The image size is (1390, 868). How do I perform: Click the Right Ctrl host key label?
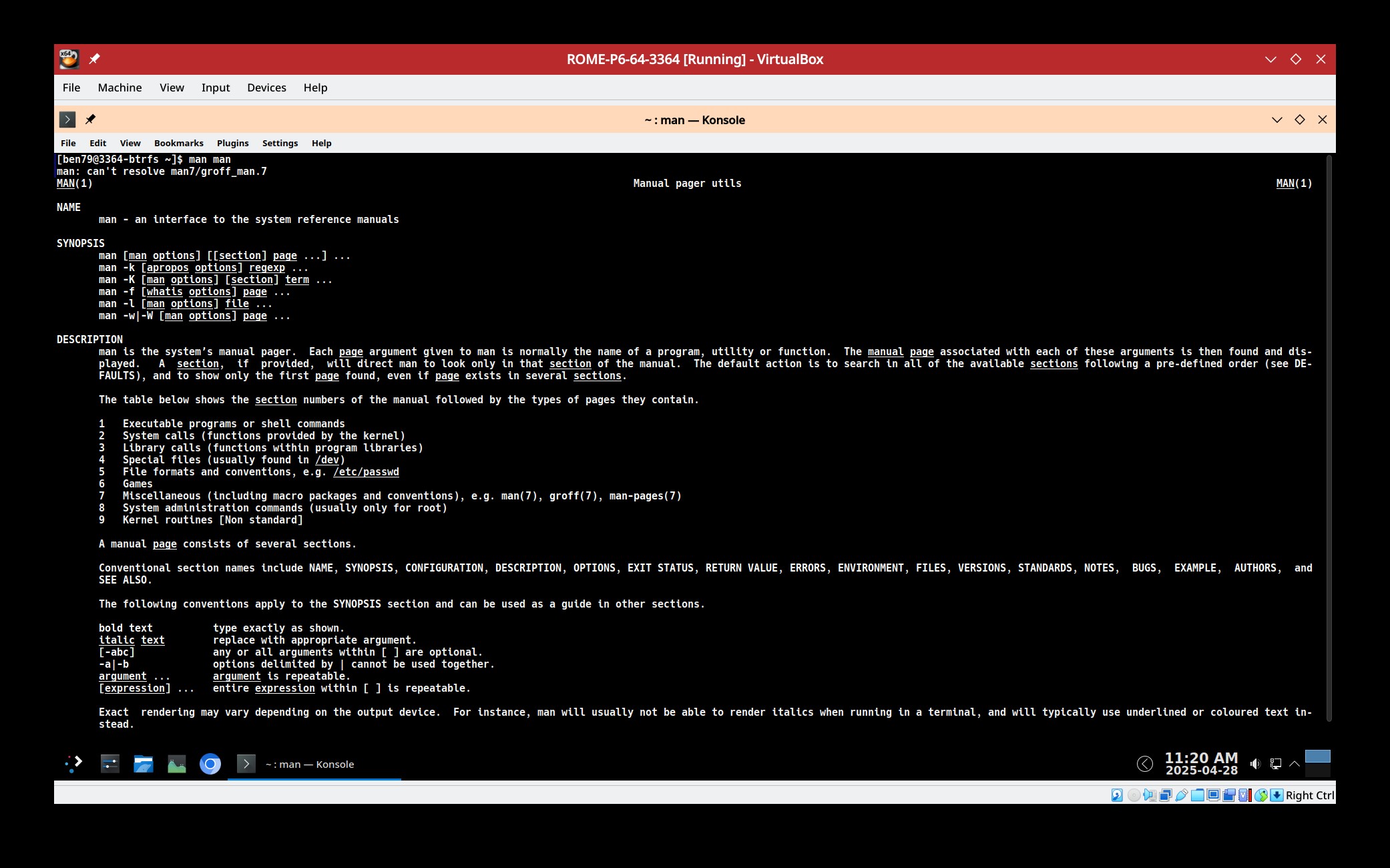[1310, 795]
